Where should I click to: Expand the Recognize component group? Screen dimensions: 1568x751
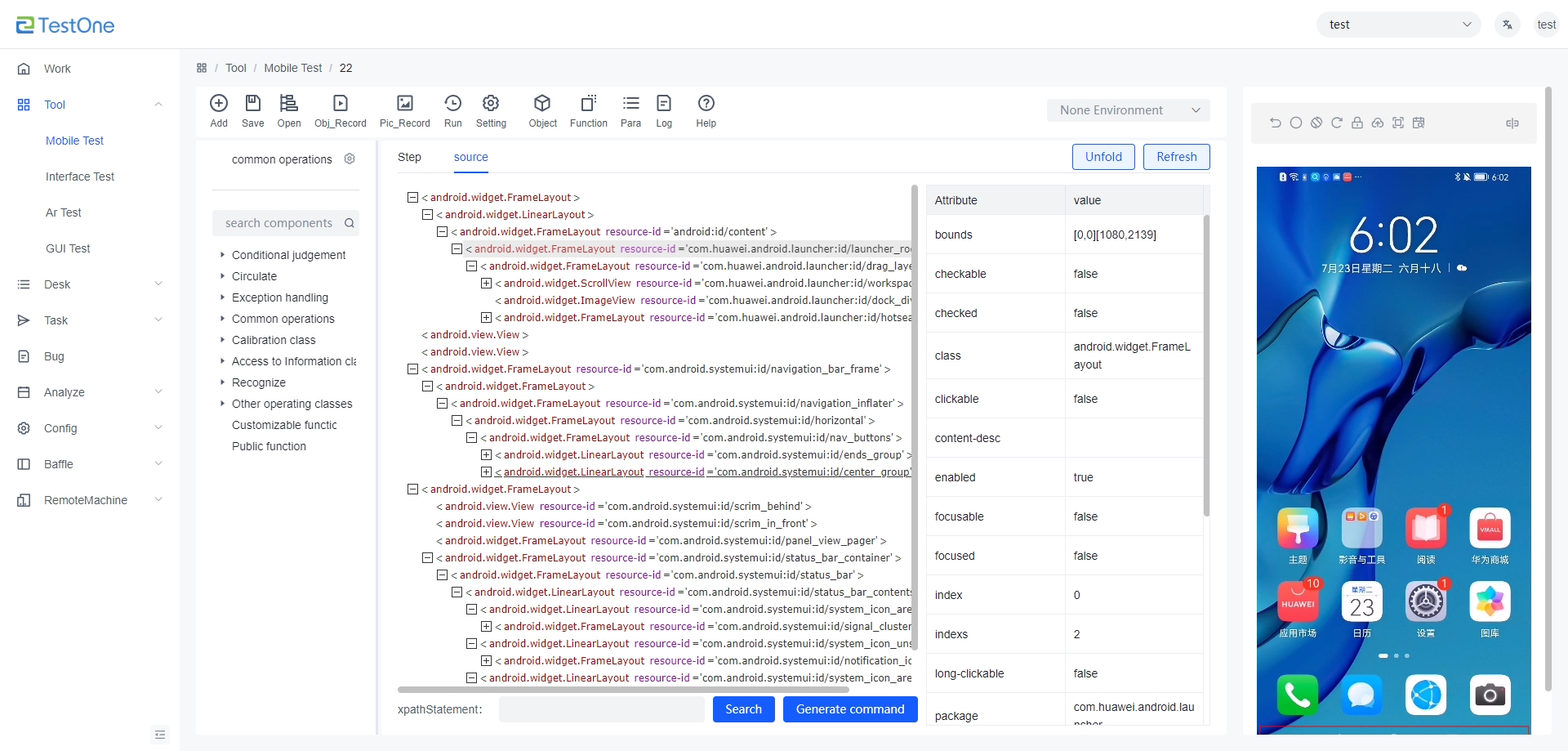tap(222, 382)
